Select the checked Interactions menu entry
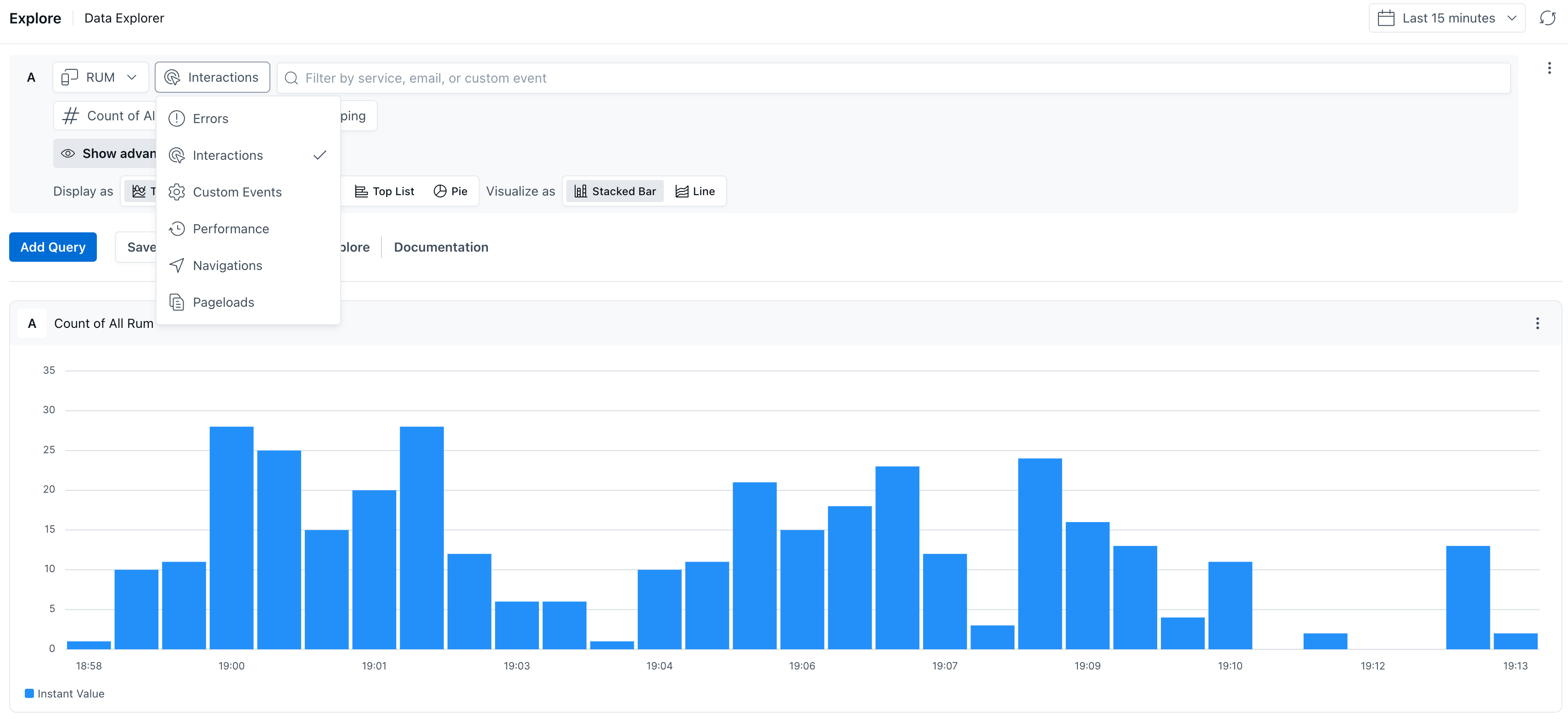The width and height of the screenshot is (1568, 720). [x=228, y=155]
